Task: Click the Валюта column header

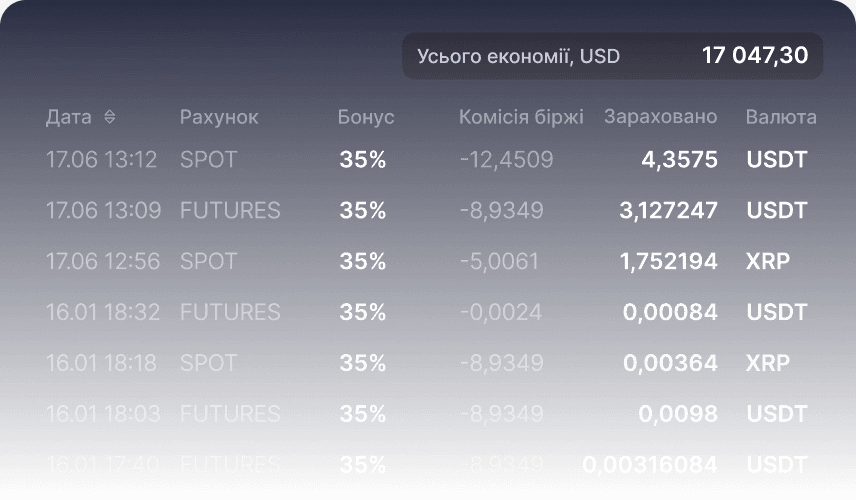Action: tap(781, 117)
